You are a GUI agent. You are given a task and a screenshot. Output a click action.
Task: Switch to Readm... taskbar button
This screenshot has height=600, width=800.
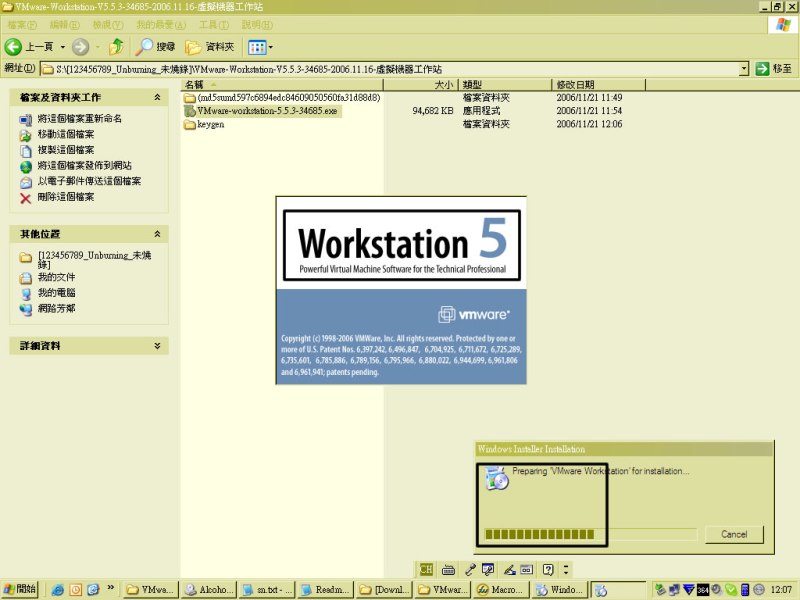tap(326, 590)
